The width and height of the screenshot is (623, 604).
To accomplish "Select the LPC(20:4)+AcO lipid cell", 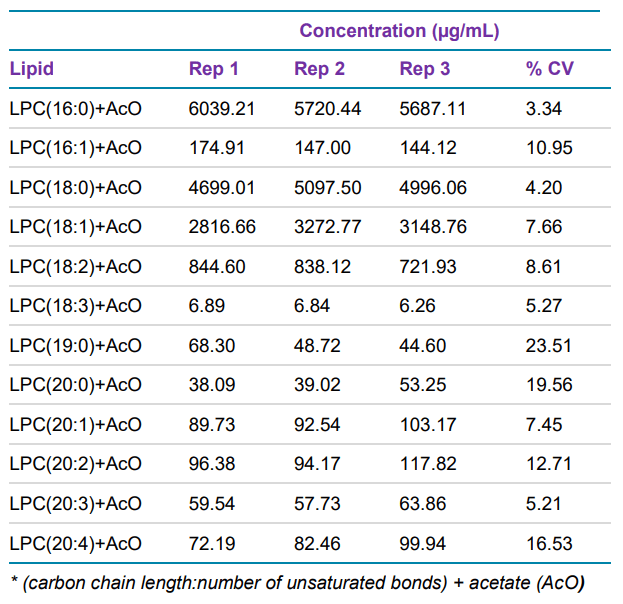I will pos(75,544).
